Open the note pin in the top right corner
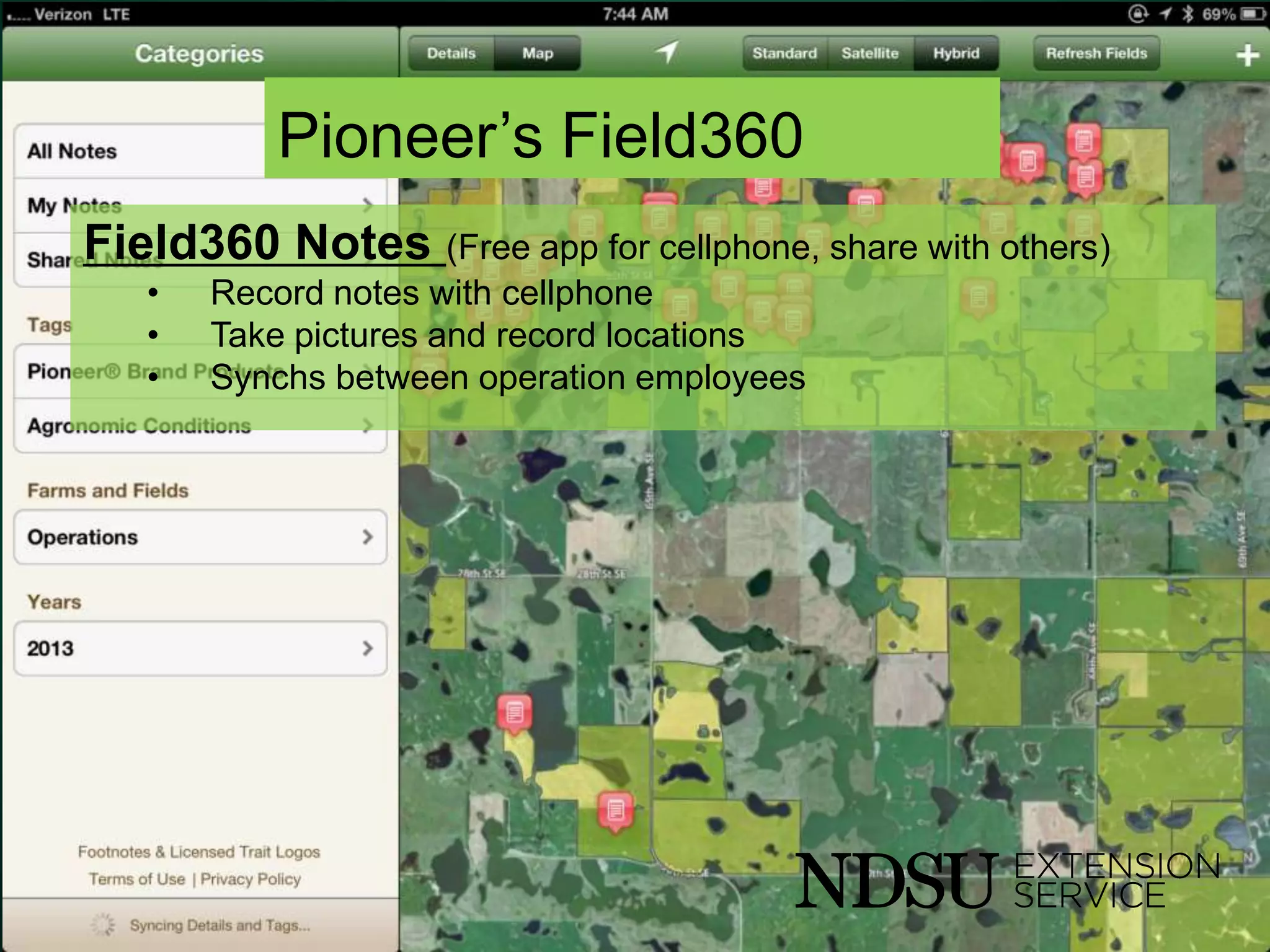This screenshot has width=1270, height=952. point(1083,142)
